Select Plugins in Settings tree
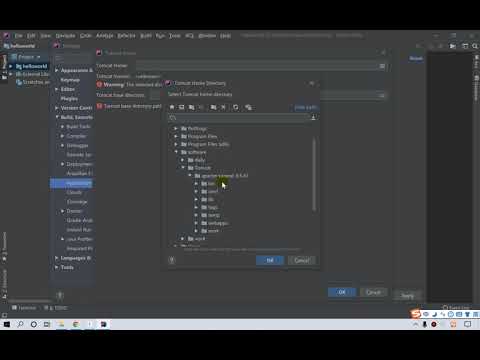The height and width of the screenshot is (360, 480). pyautogui.click(x=69, y=99)
